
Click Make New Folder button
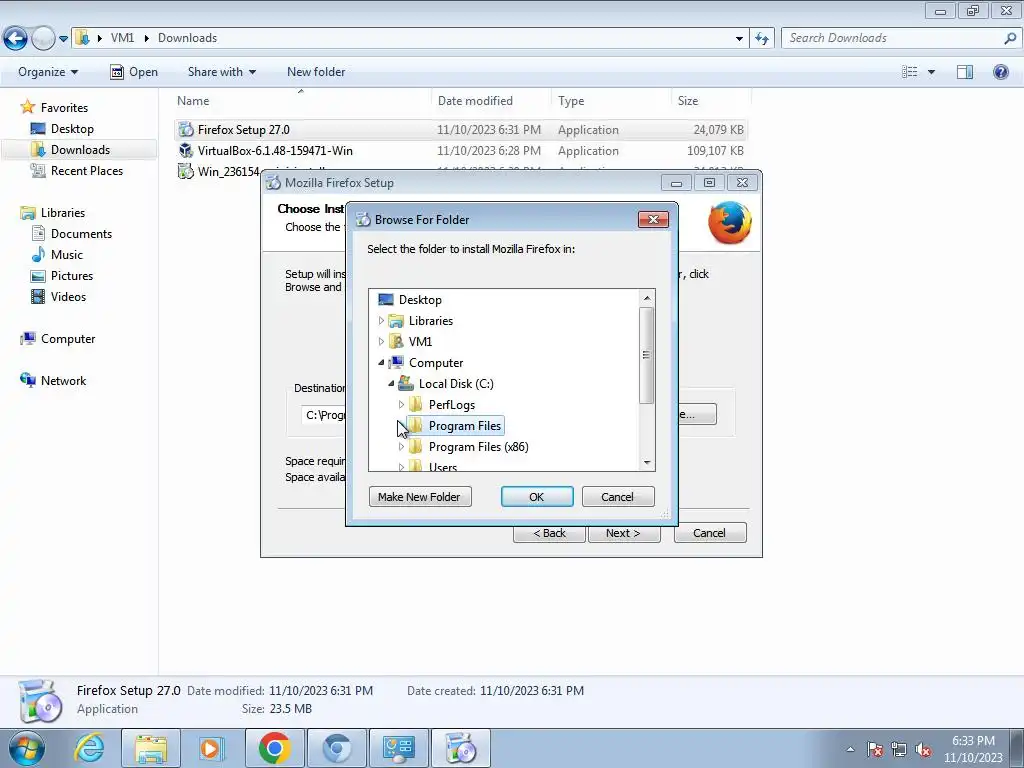(x=419, y=497)
